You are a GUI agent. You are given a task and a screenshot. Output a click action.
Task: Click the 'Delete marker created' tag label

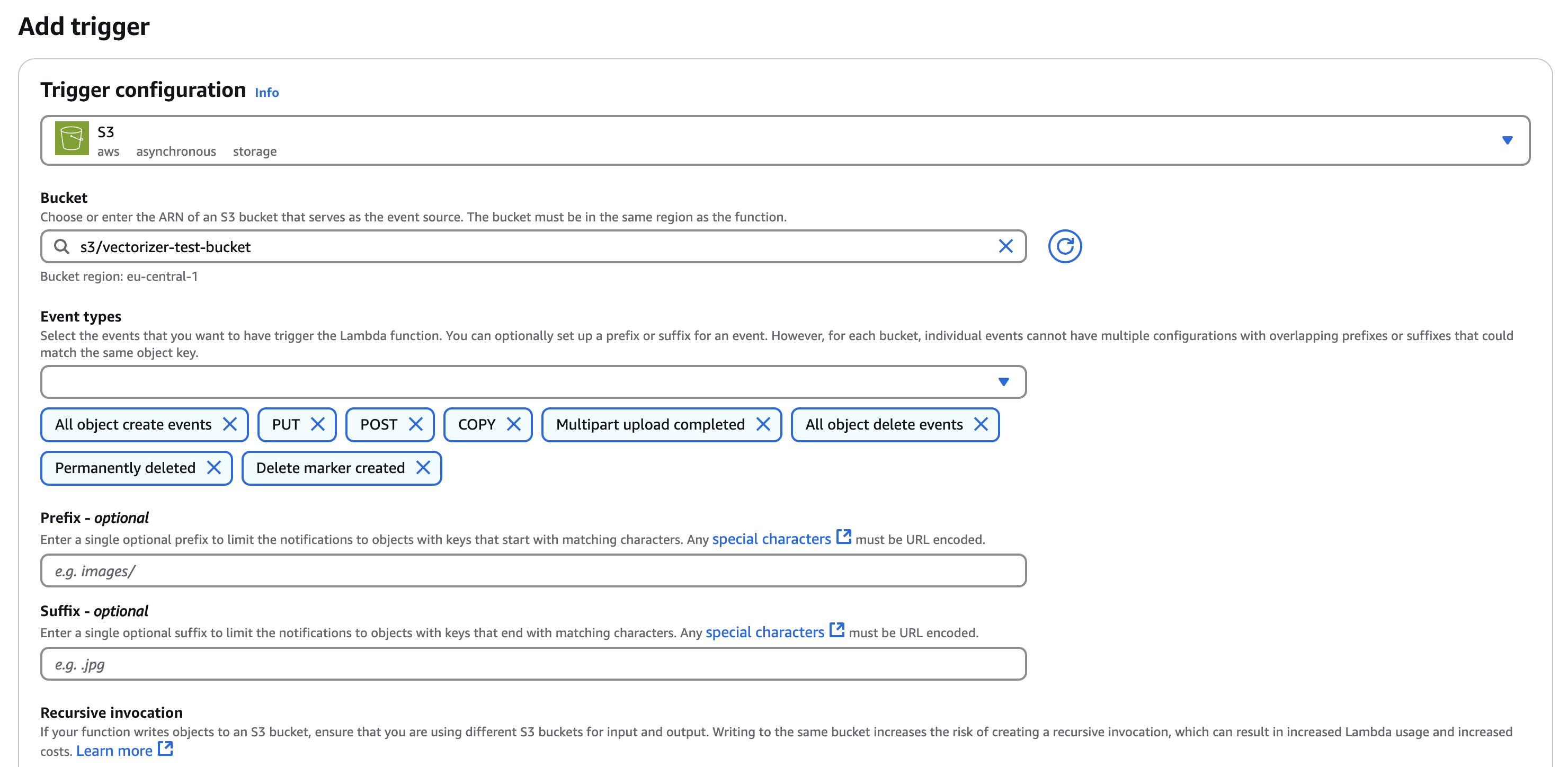pyautogui.click(x=330, y=468)
